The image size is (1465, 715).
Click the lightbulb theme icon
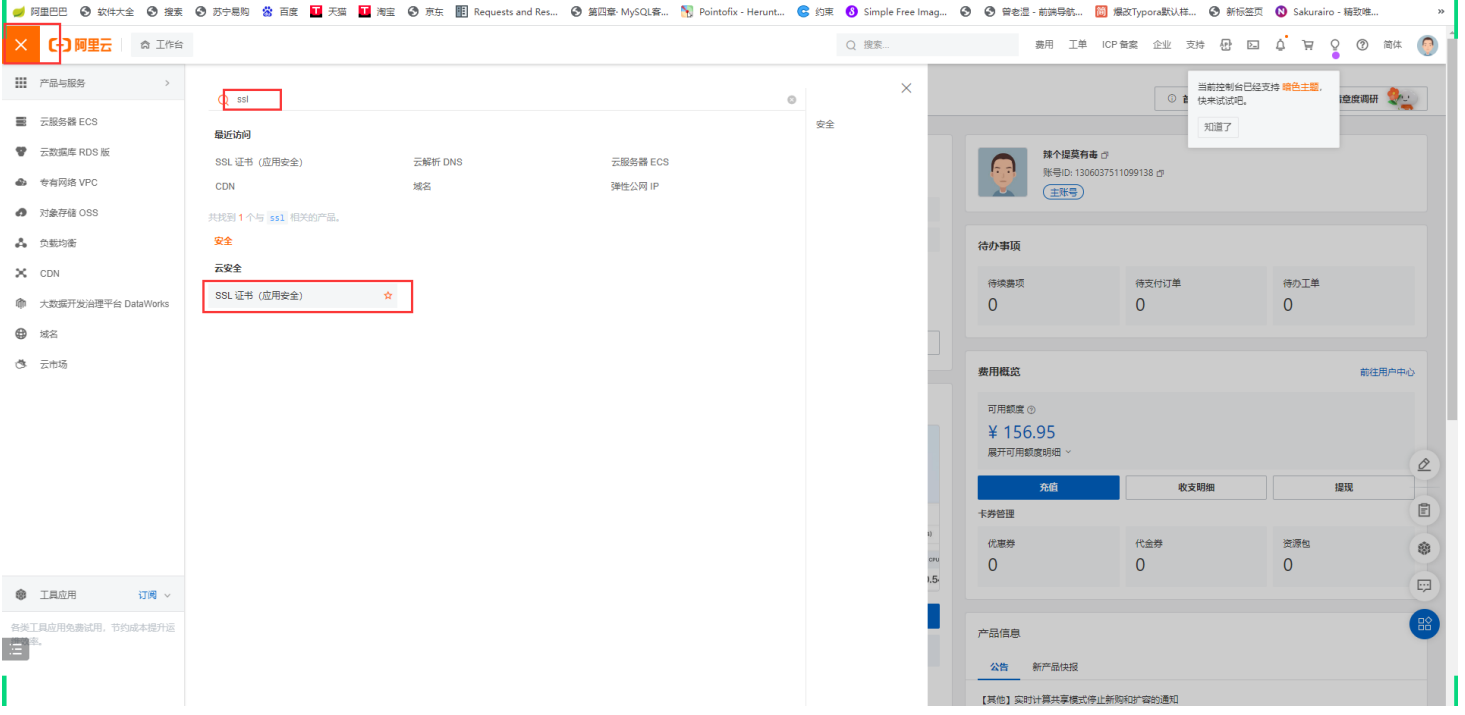pos(1334,45)
